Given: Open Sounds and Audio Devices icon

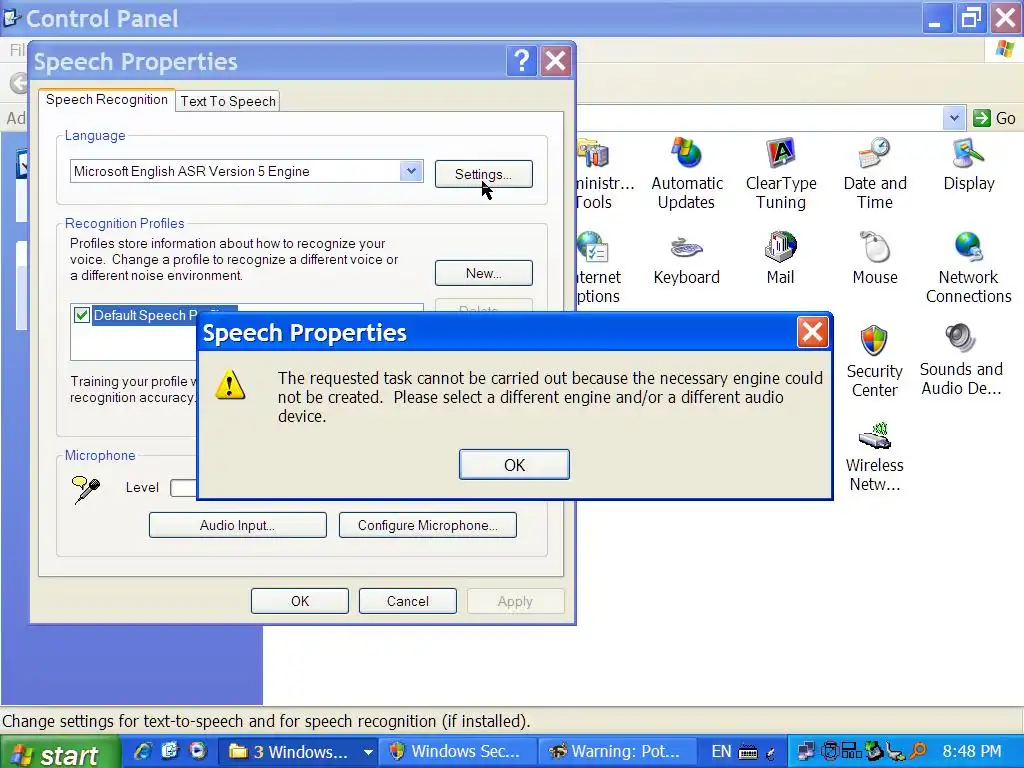Looking at the screenshot, I should (961, 360).
